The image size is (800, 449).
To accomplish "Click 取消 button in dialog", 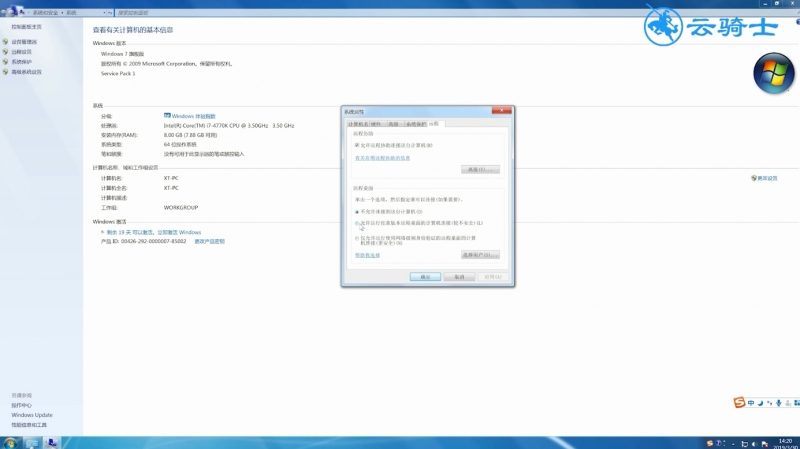I will click(x=459, y=277).
